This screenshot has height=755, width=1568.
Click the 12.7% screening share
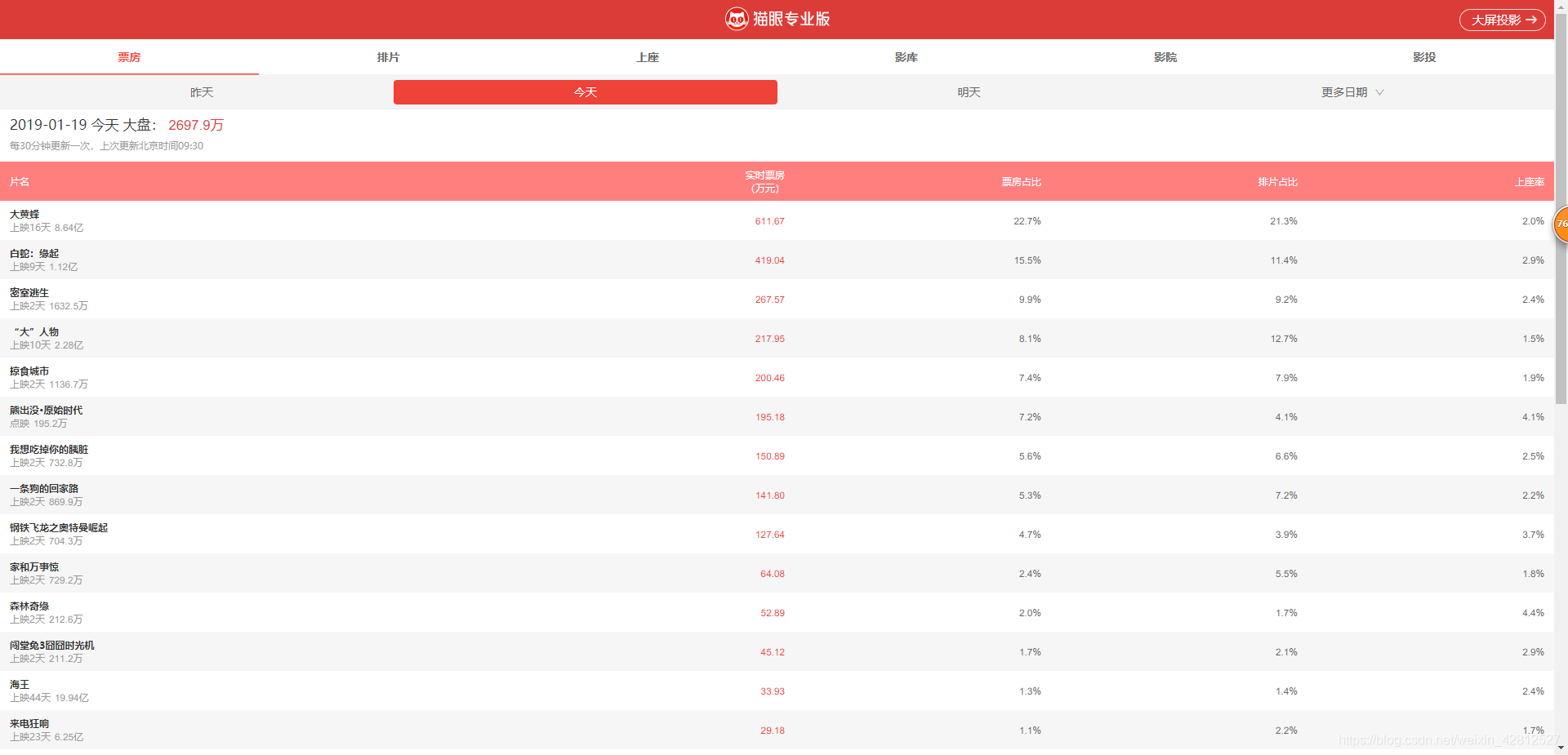click(x=1284, y=339)
